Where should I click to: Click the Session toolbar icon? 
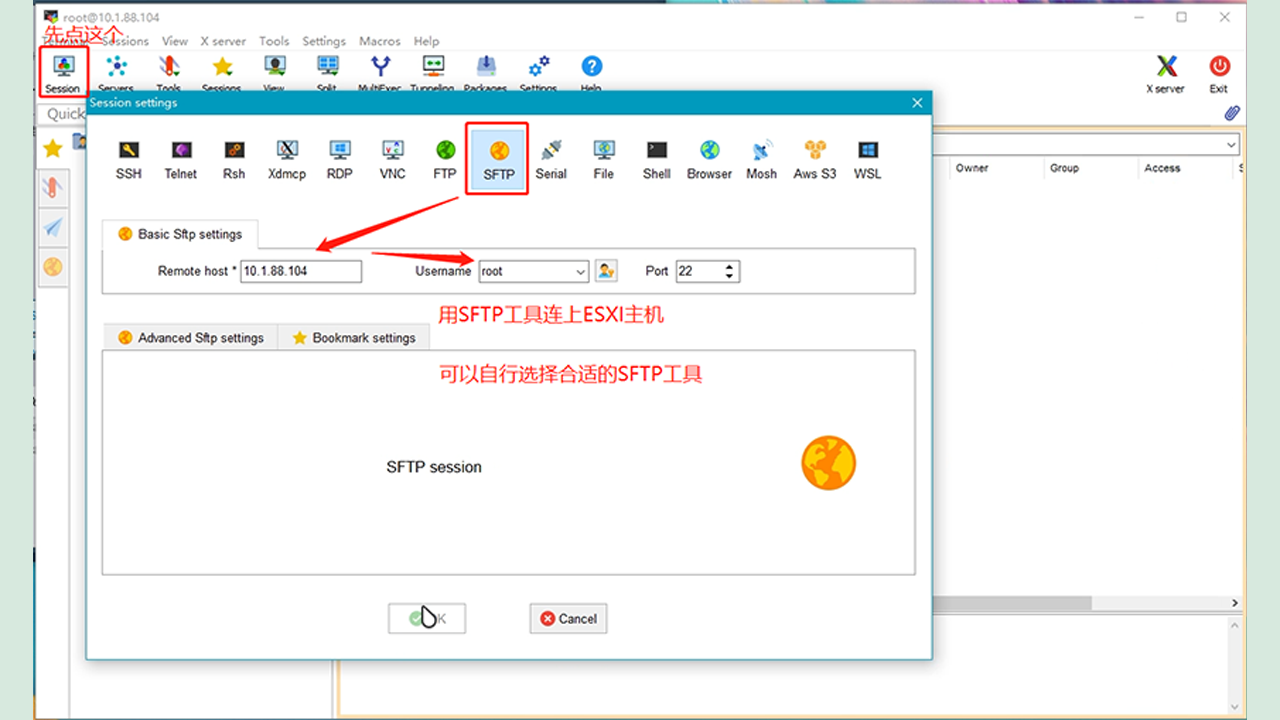click(63, 73)
